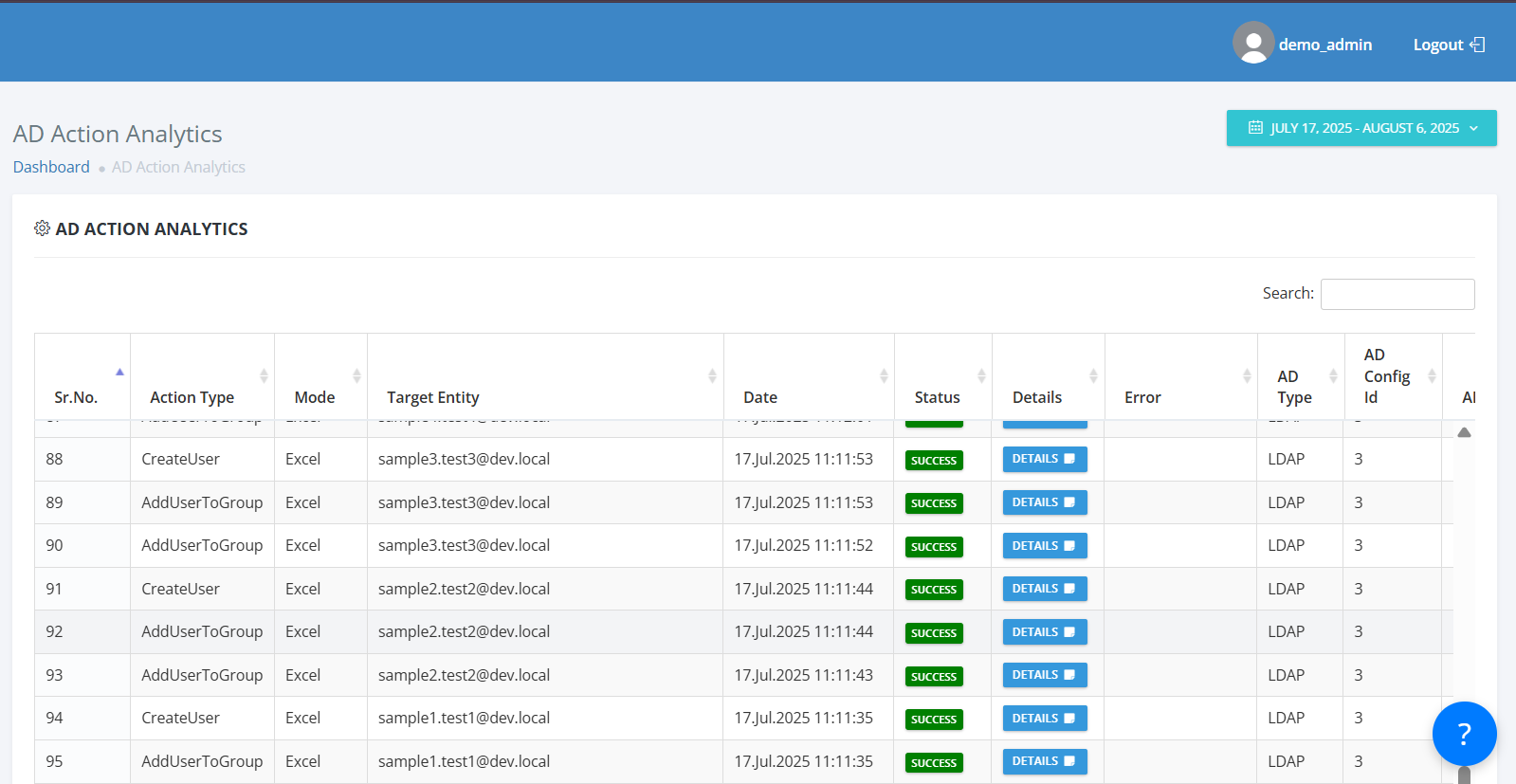The image size is (1516, 784).
Task: Sort by AD Config Id column header
Action: (1386, 376)
